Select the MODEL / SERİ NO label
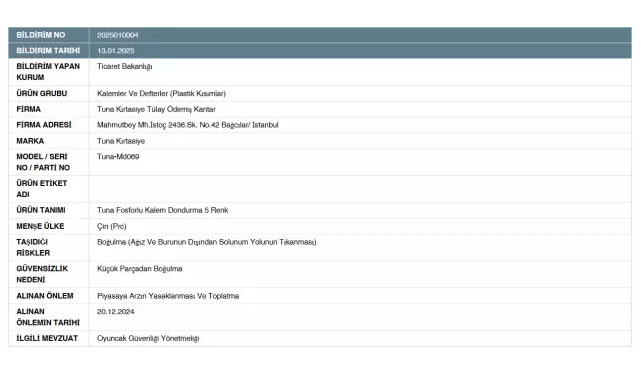The width and height of the screenshot is (641, 380). [x=43, y=162]
